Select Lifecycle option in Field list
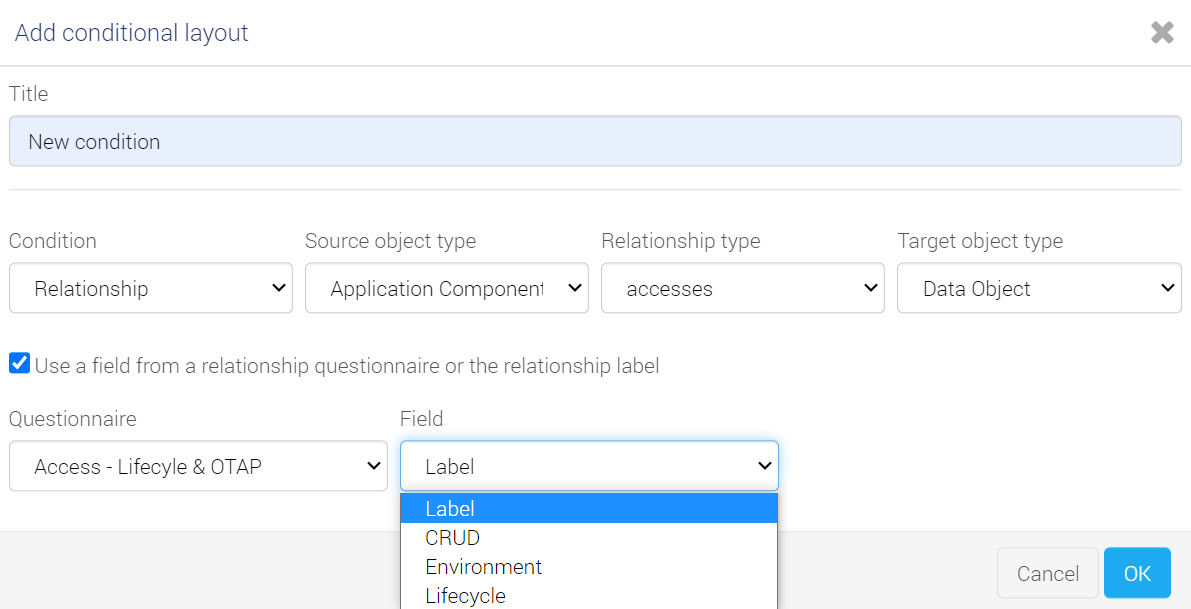The height and width of the screenshot is (609, 1191). click(589, 595)
